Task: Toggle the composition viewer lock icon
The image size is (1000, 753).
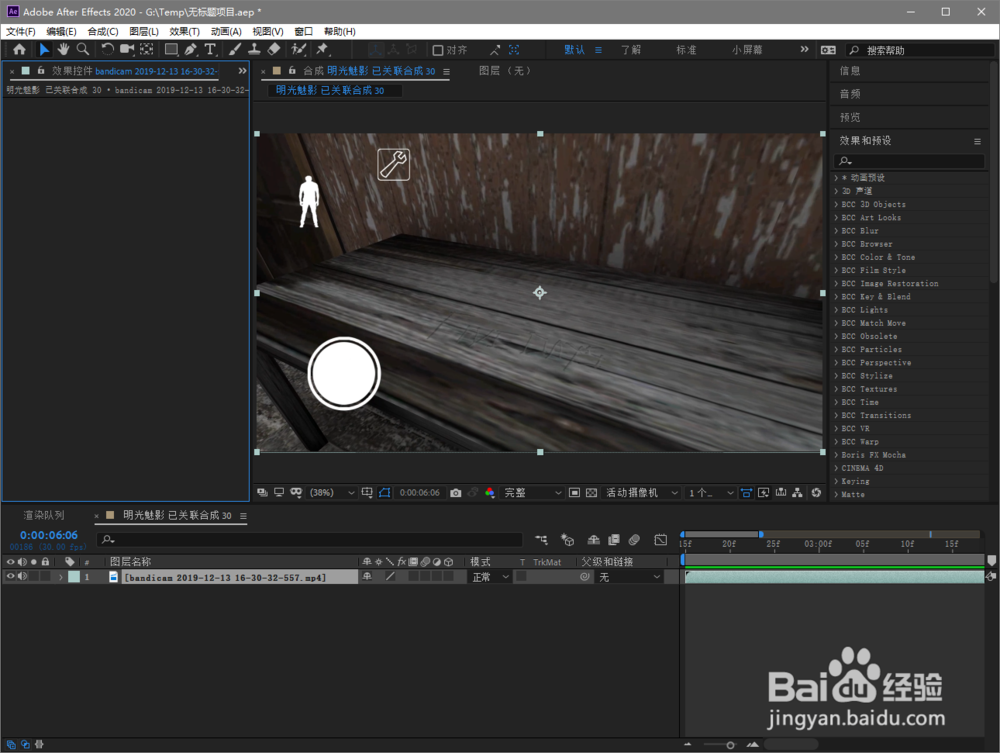Action: pos(292,71)
